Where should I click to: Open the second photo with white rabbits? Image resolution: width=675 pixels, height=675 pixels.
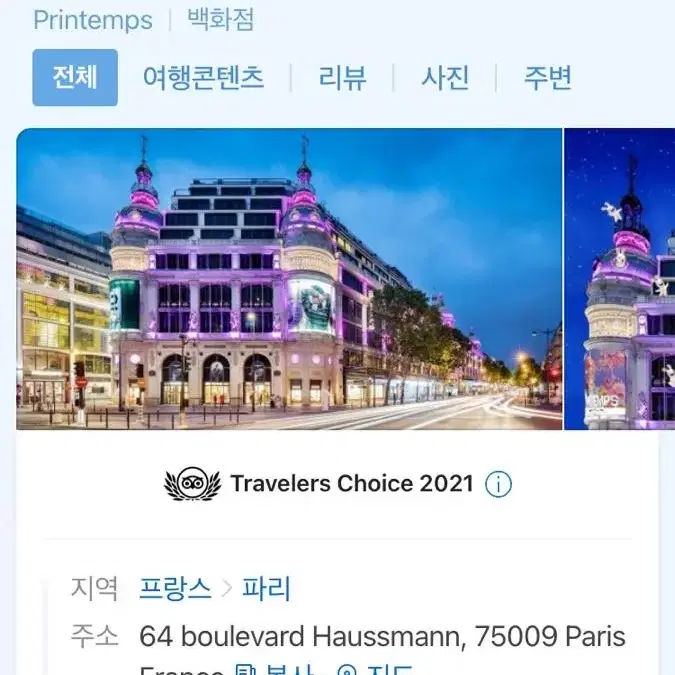pos(619,279)
